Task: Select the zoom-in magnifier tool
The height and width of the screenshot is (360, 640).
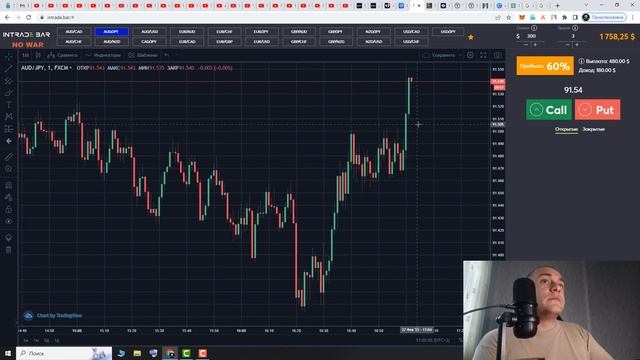Action: (x=9, y=169)
